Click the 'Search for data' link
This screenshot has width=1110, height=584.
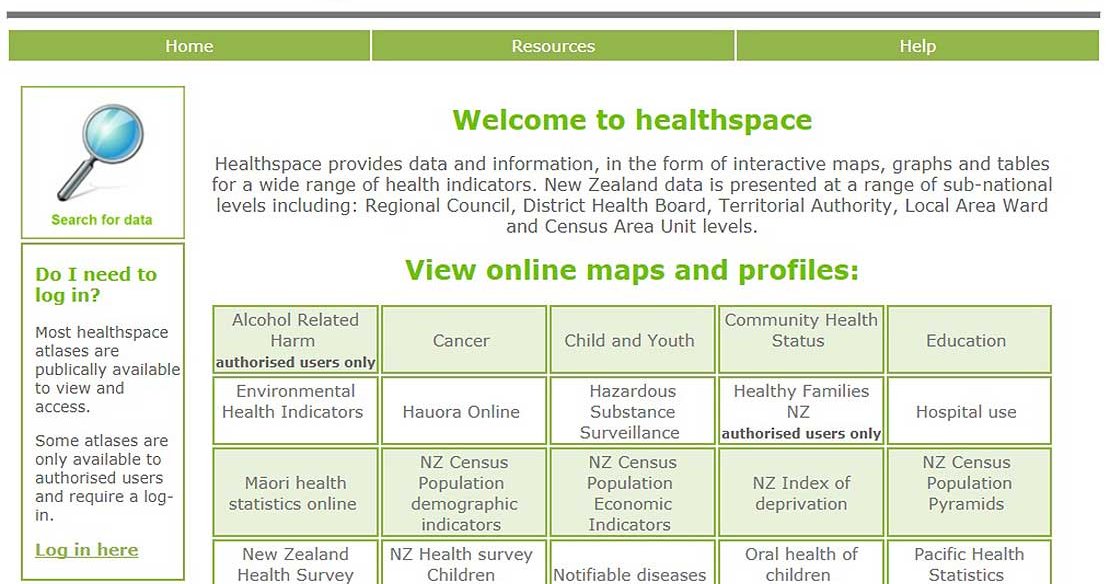click(102, 220)
